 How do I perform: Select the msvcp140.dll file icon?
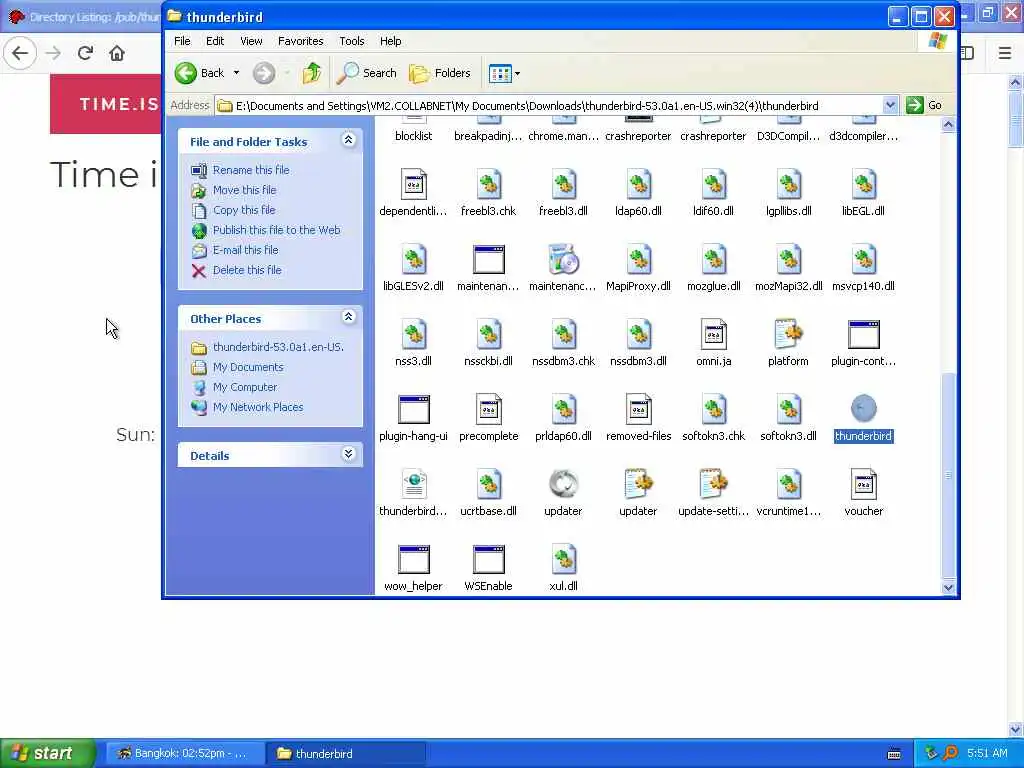pos(863,260)
